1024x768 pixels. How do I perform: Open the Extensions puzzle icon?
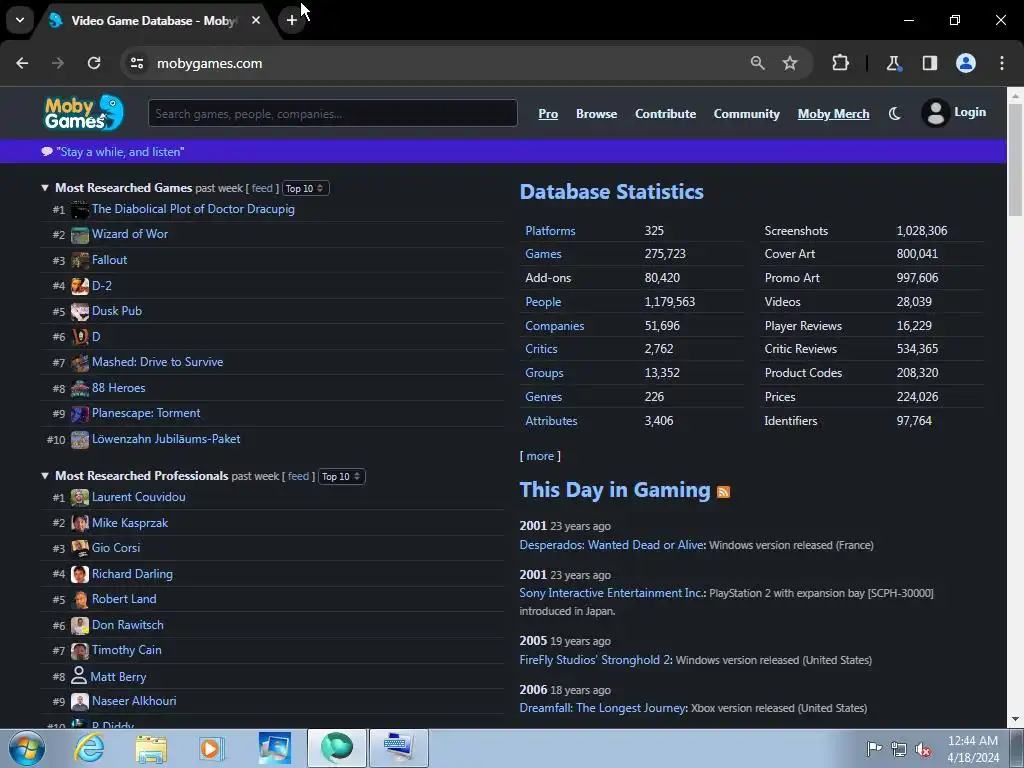pos(840,63)
